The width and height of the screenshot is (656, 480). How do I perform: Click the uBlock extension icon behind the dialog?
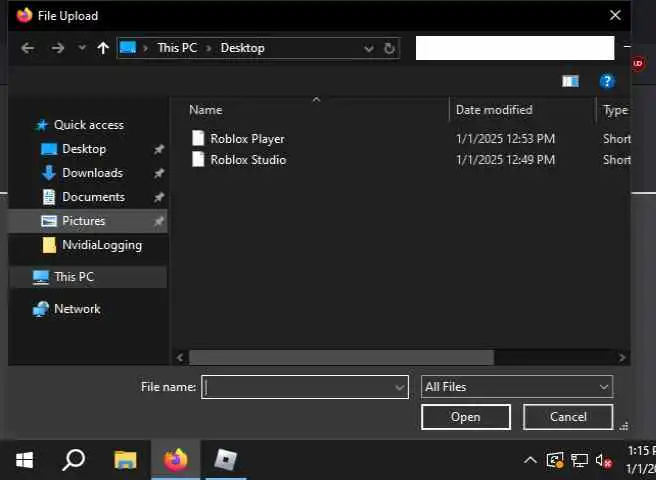[638, 64]
